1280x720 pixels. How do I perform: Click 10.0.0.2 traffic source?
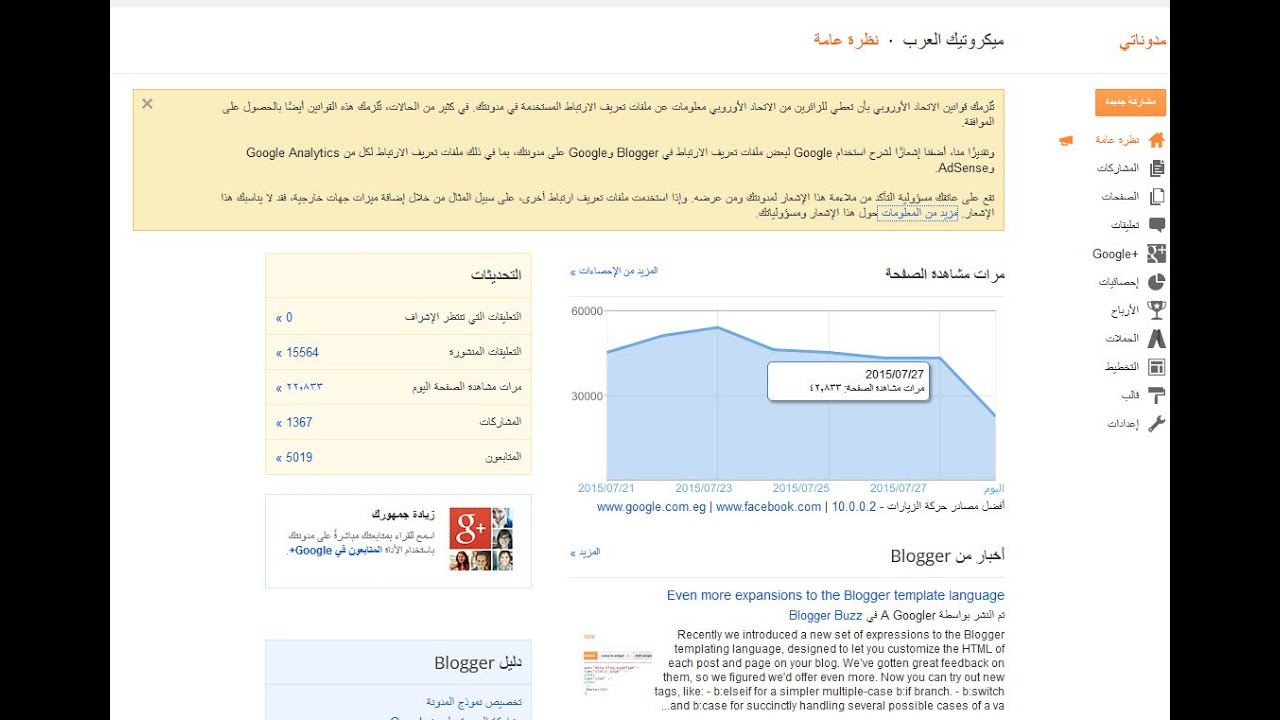[854, 507]
